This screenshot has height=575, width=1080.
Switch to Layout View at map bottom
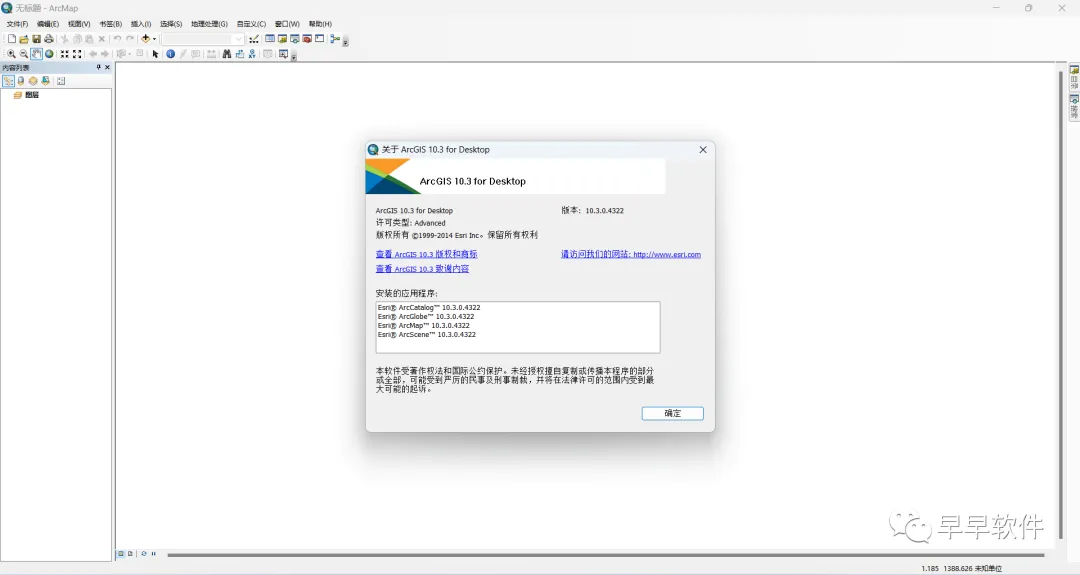pyautogui.click(x=129, y=554)
